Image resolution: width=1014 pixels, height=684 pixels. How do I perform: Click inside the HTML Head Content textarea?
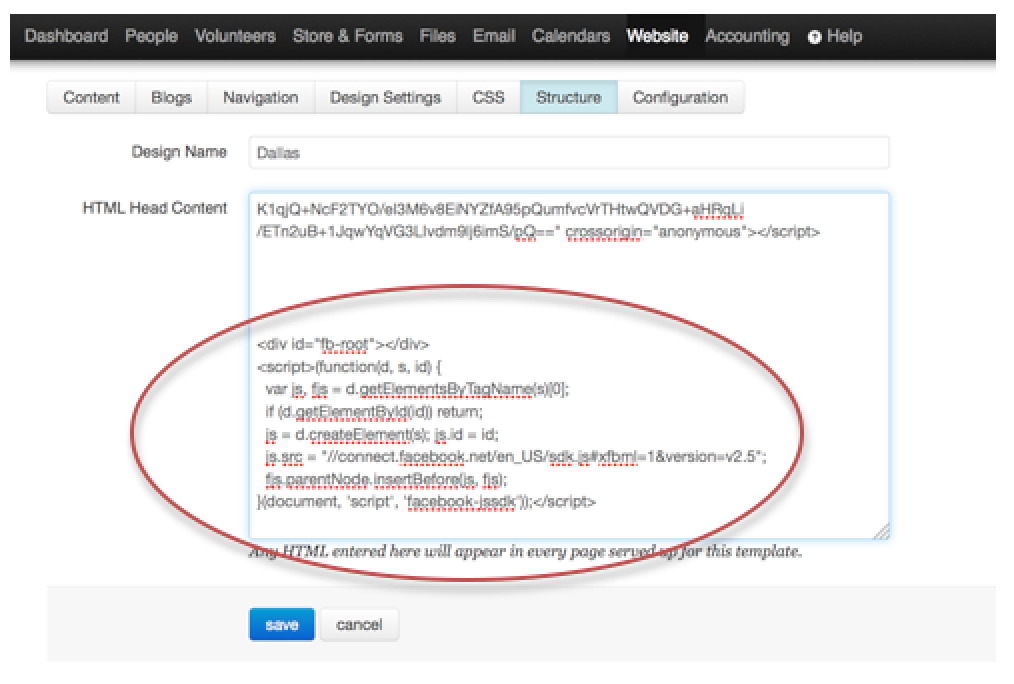(569, 365)
